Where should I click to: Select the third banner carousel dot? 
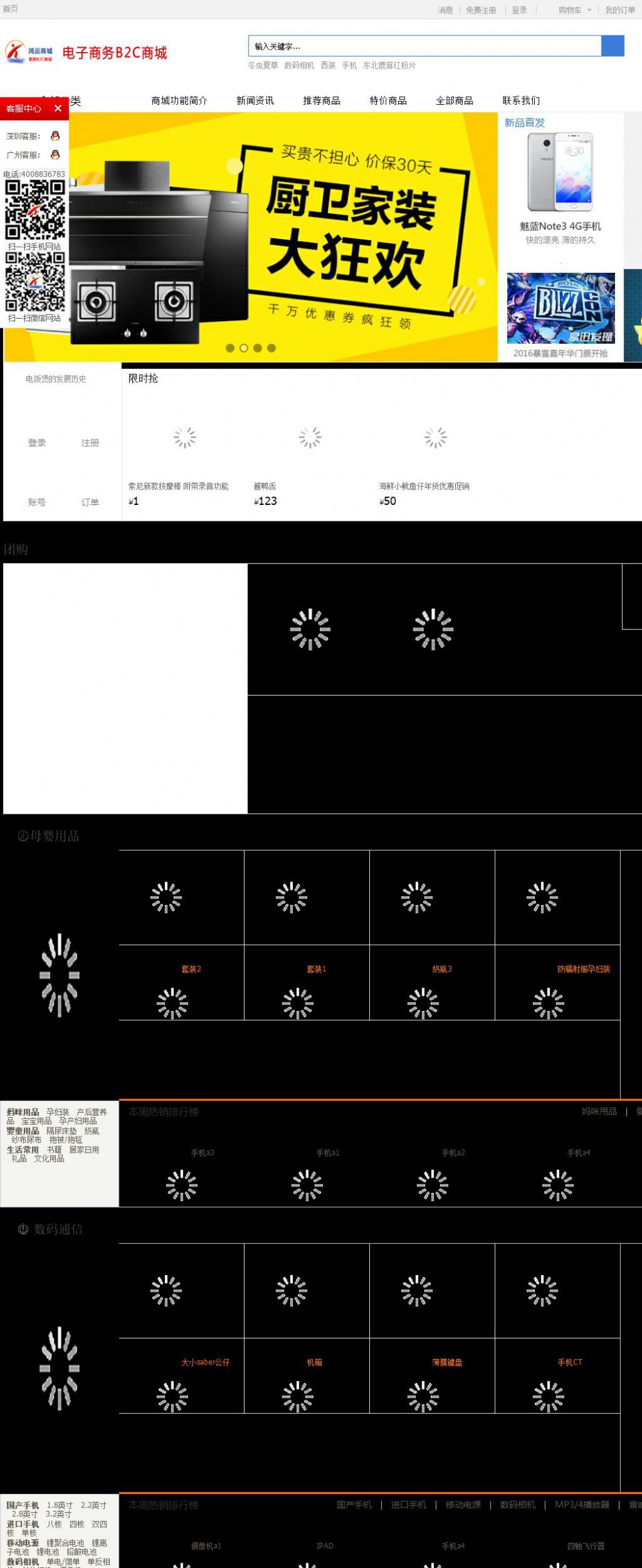257,348
